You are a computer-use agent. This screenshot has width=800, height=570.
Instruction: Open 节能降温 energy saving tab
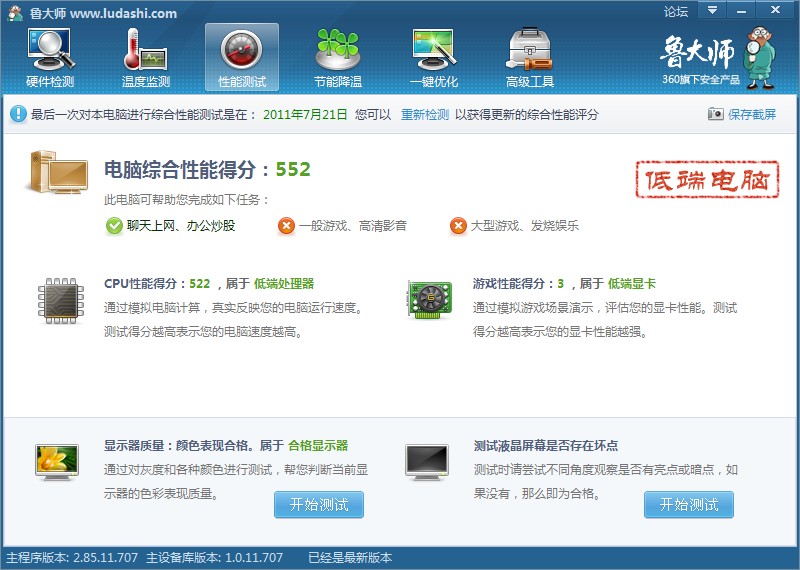[338, 58]
